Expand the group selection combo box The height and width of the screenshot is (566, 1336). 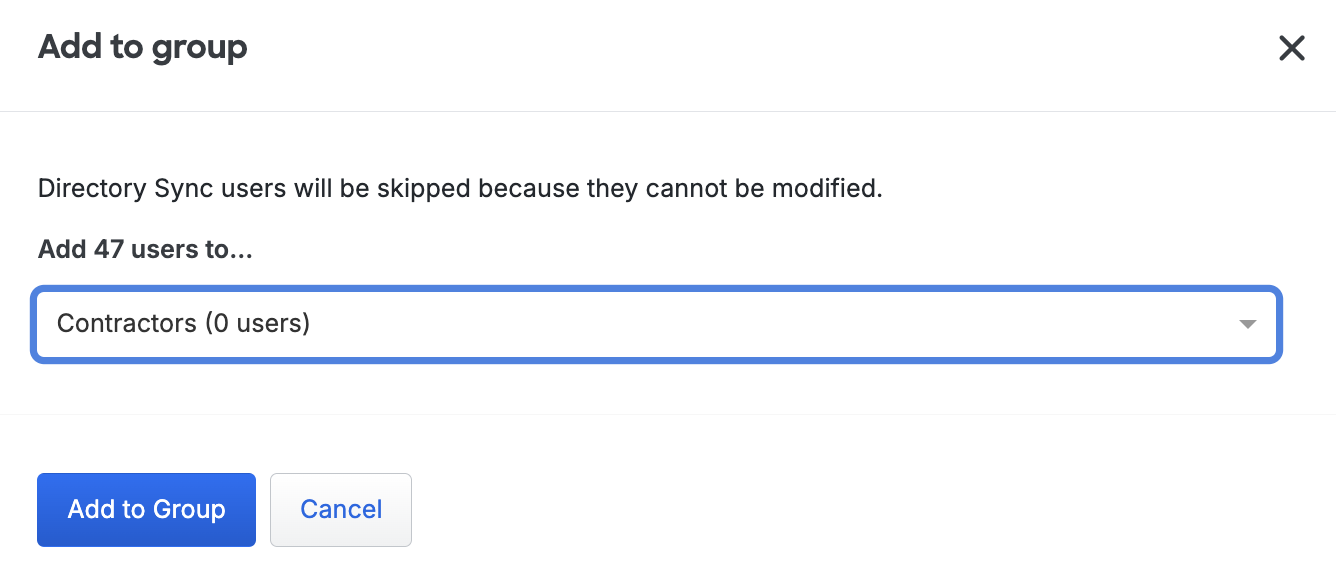(x=656, y=324)
